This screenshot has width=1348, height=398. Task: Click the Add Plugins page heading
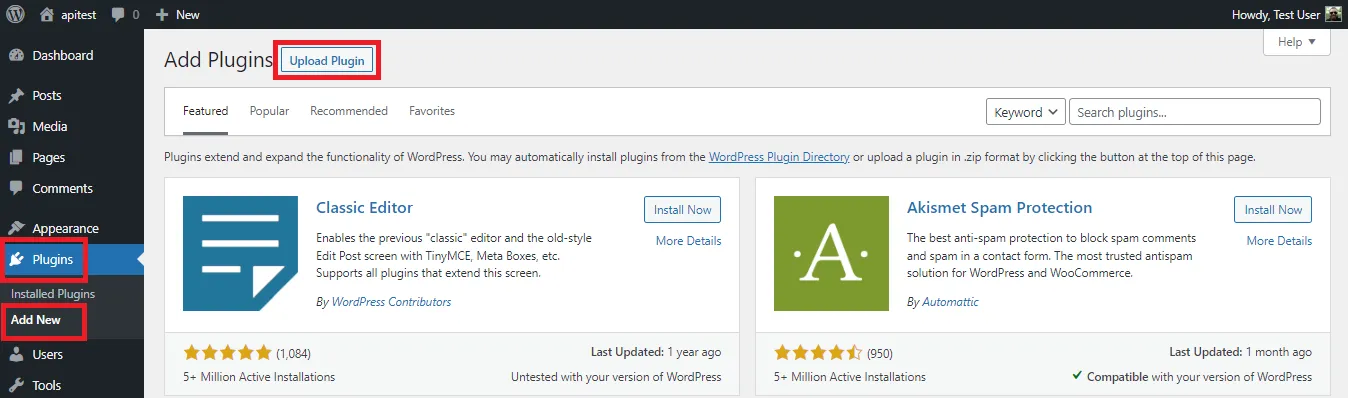pyautogui.click(x=218, y=60)
